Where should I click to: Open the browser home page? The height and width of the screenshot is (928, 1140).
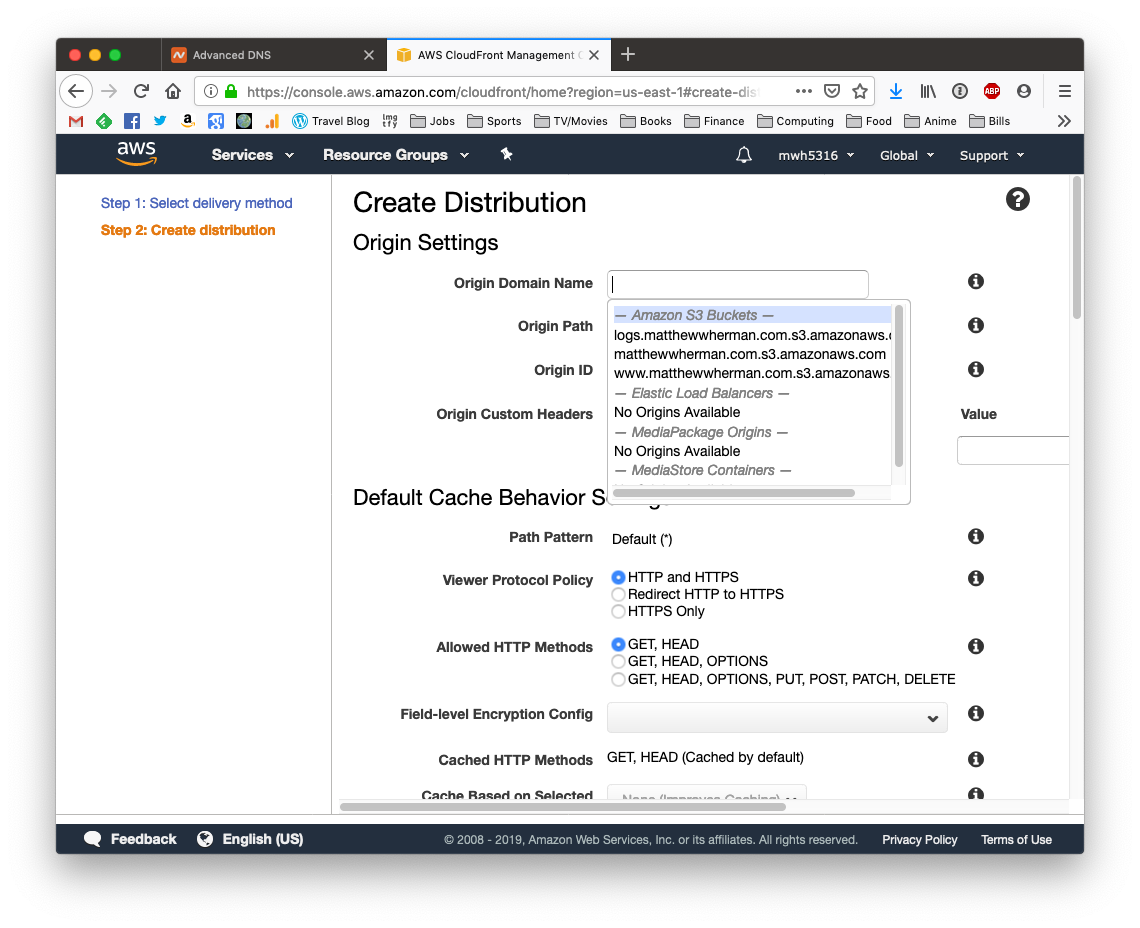coord(173,92)
